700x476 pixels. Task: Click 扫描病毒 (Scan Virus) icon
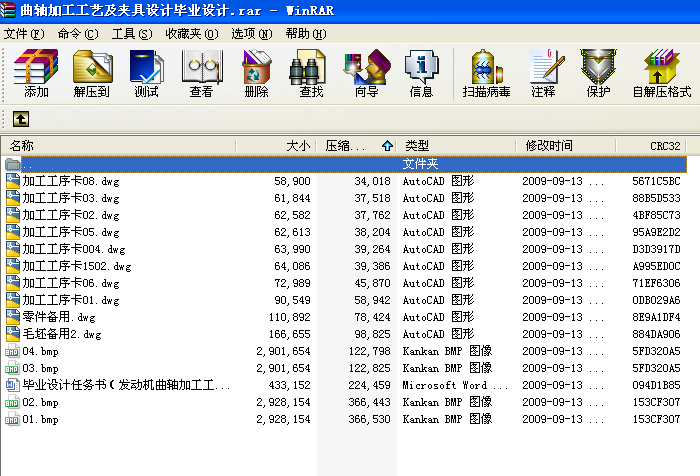click(x=486, y=74)
